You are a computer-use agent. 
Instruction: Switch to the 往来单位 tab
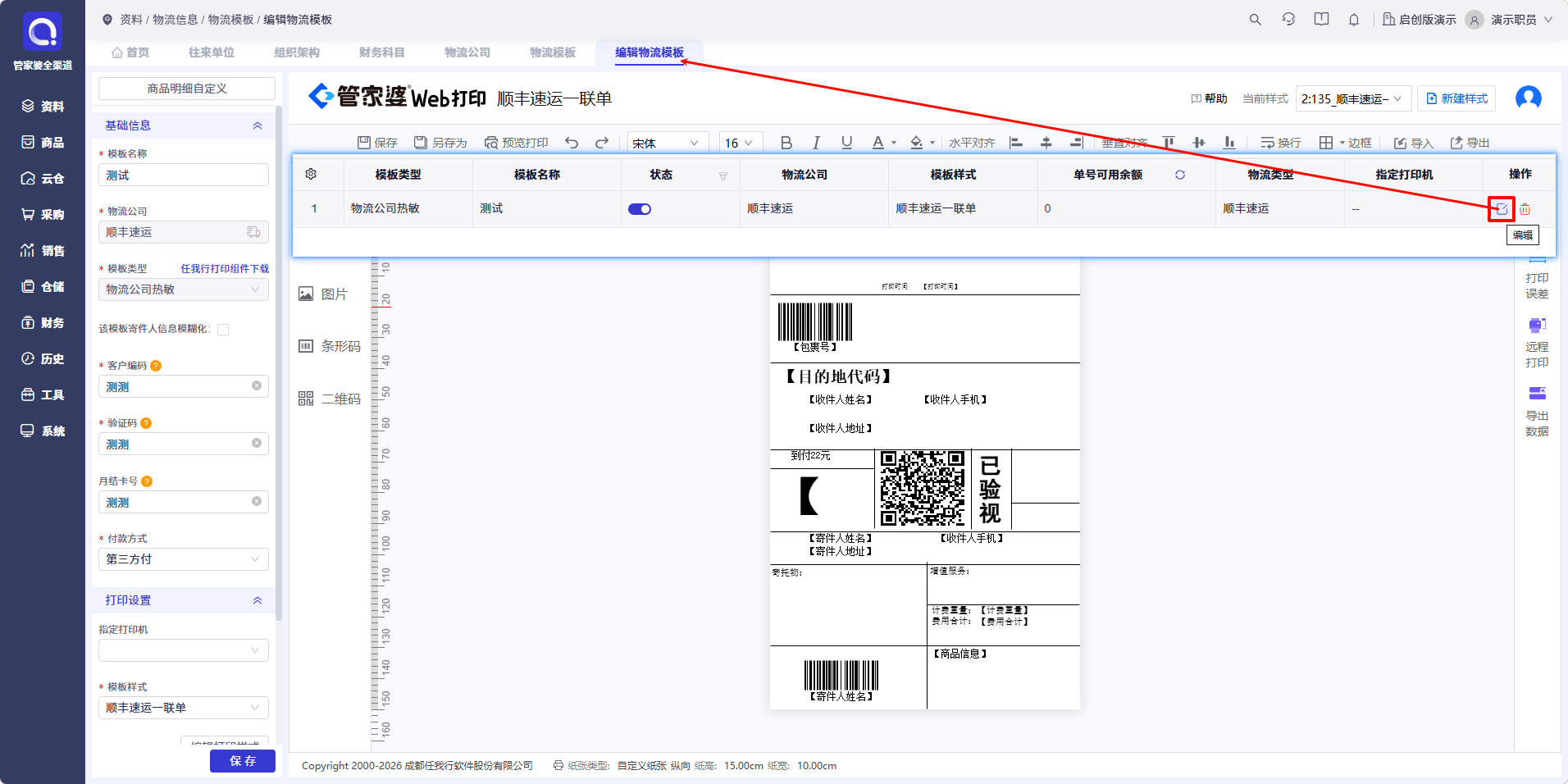point(212,52)
